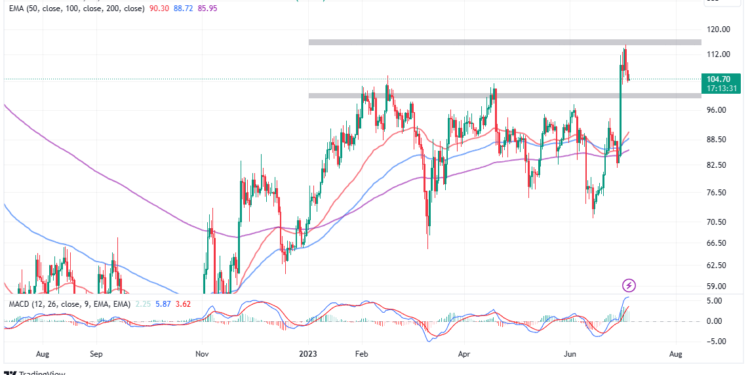
Task: Click the 88.50 price axis label
Action: tap(718, 139)
